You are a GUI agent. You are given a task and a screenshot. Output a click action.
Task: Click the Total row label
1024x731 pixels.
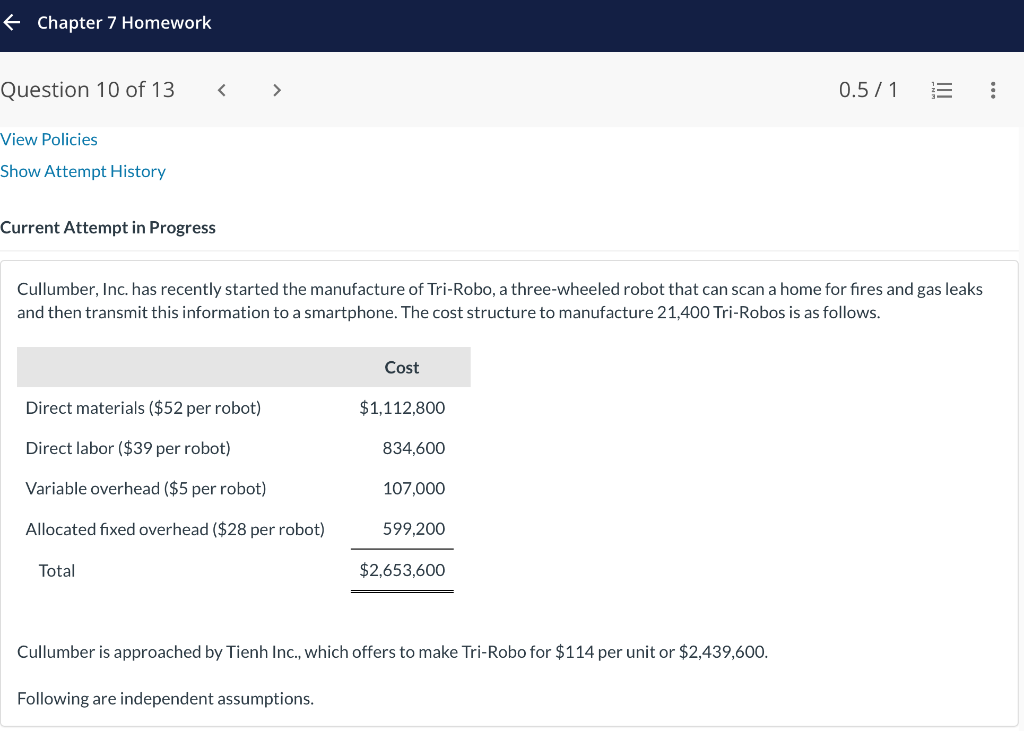(x=57, y=571)
